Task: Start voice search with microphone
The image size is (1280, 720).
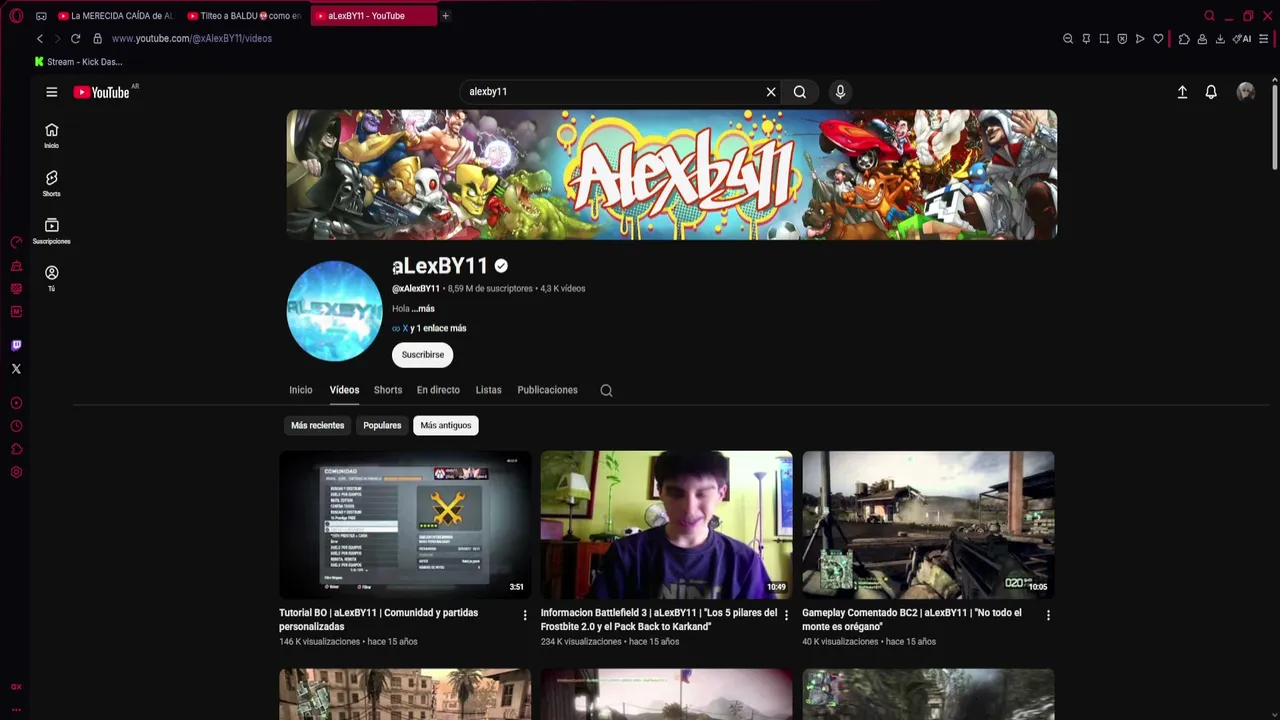Action: click(840, 92)
